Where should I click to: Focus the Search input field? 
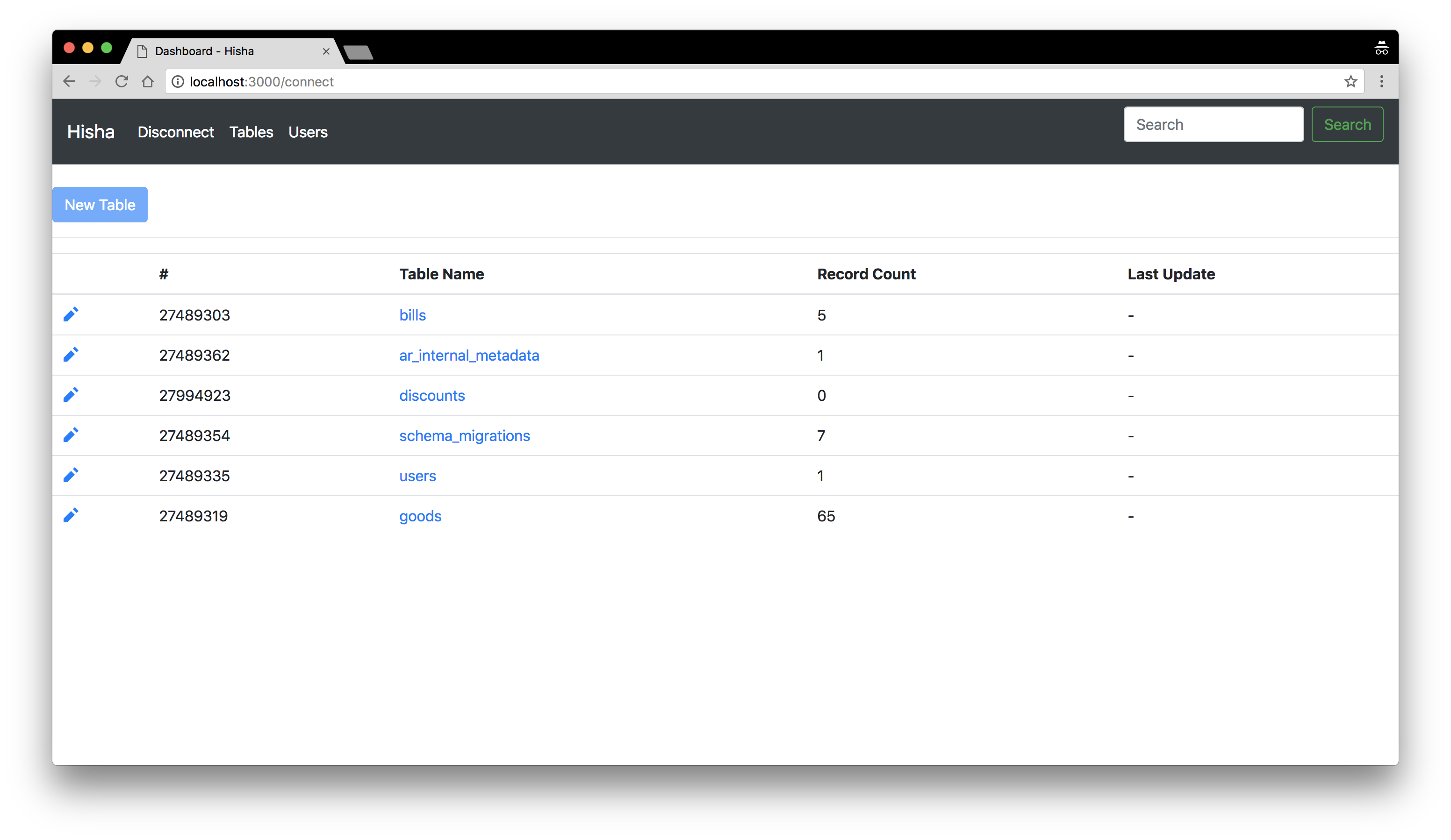pos(1213,125)
